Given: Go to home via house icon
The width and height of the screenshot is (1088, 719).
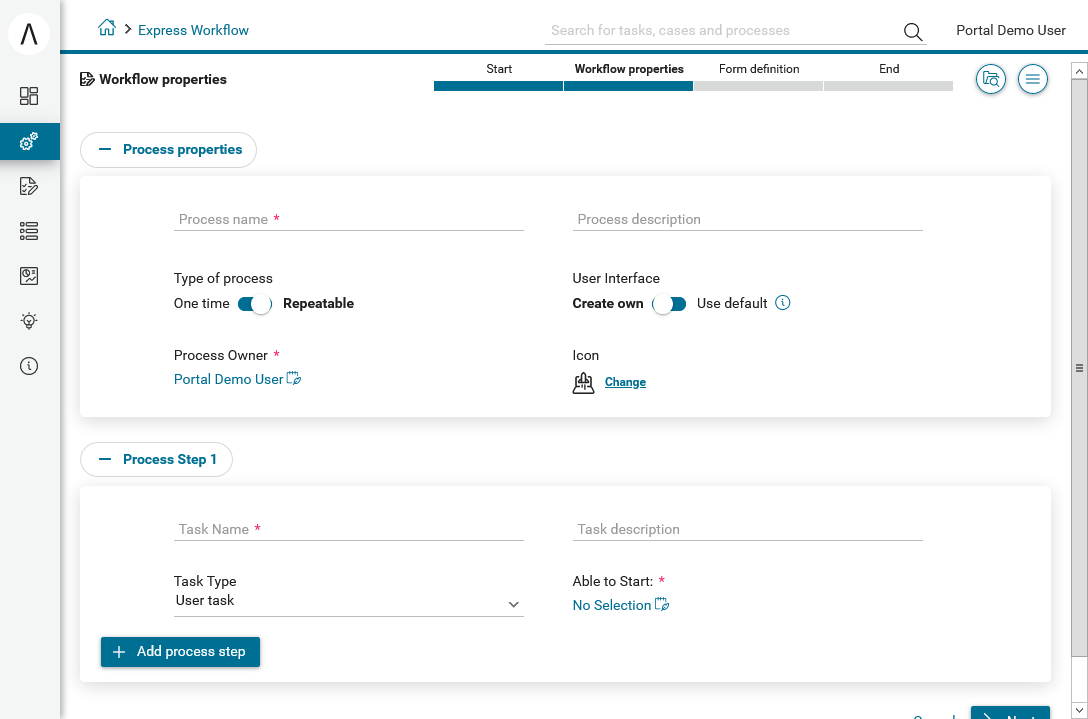Looking at the screenshot, I should coord(106,28).
